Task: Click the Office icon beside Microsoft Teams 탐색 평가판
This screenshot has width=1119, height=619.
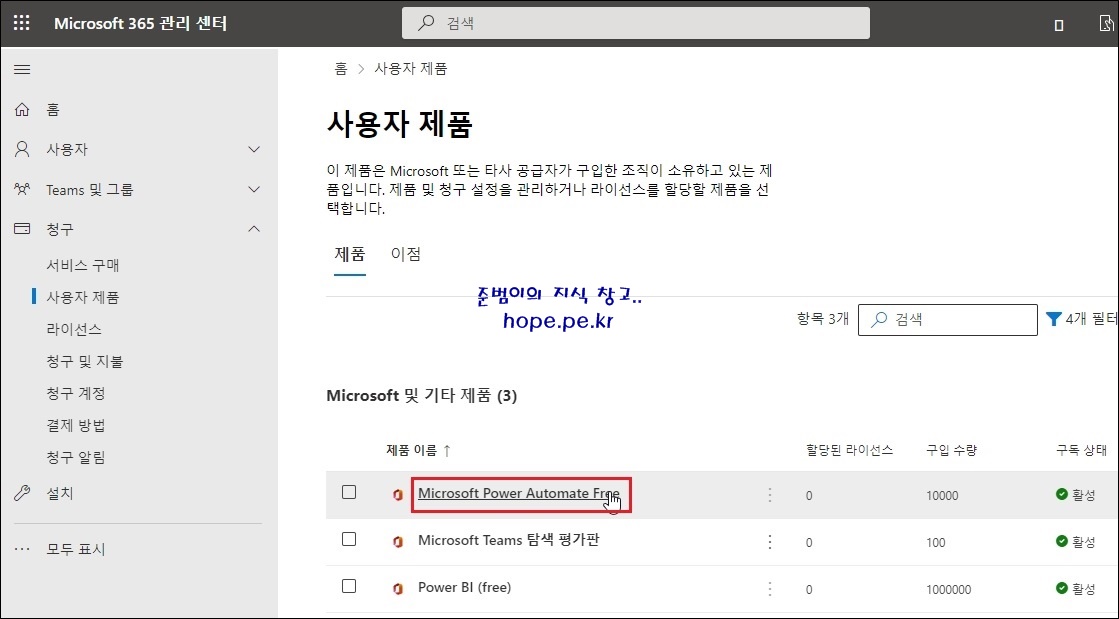Action: [398, 541]
